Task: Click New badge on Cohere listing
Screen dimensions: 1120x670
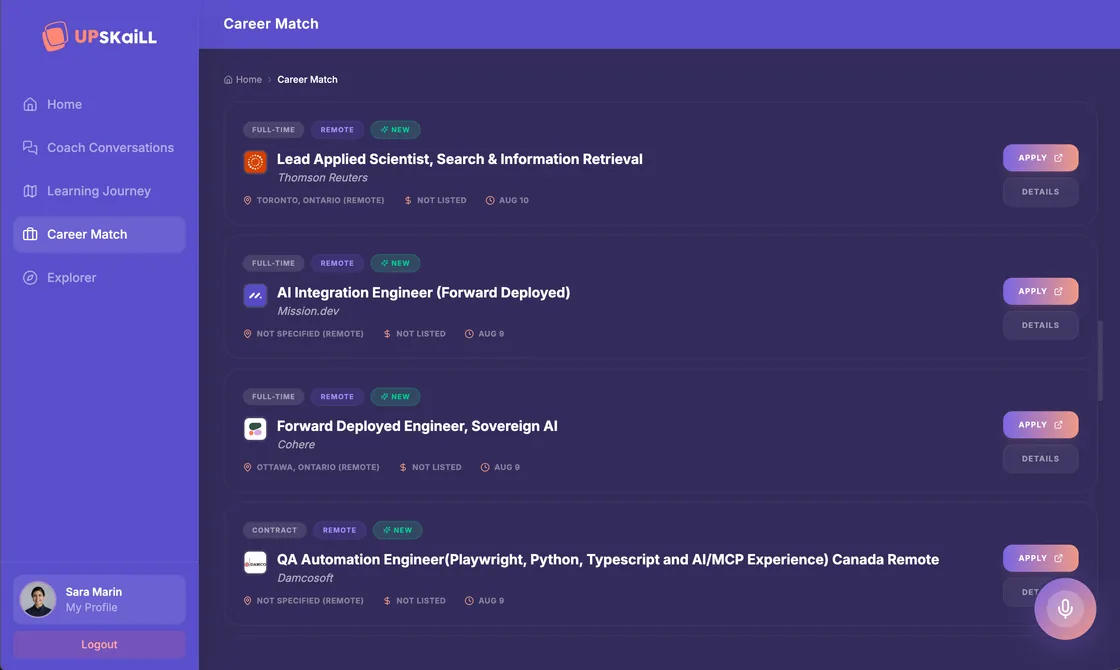Action: click(395, 396)
